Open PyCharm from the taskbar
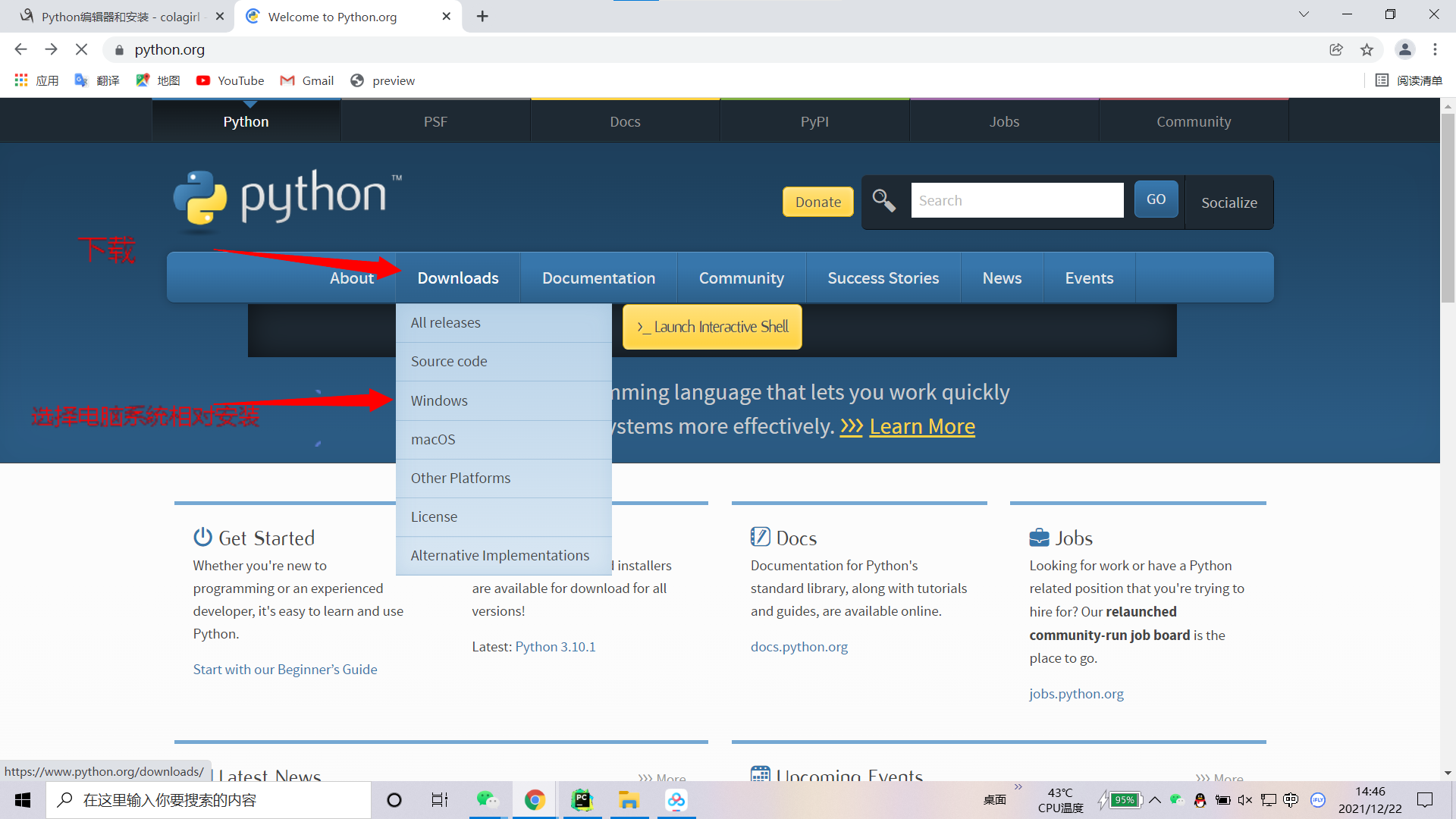 pyautogui.click(x=582, y=800)
